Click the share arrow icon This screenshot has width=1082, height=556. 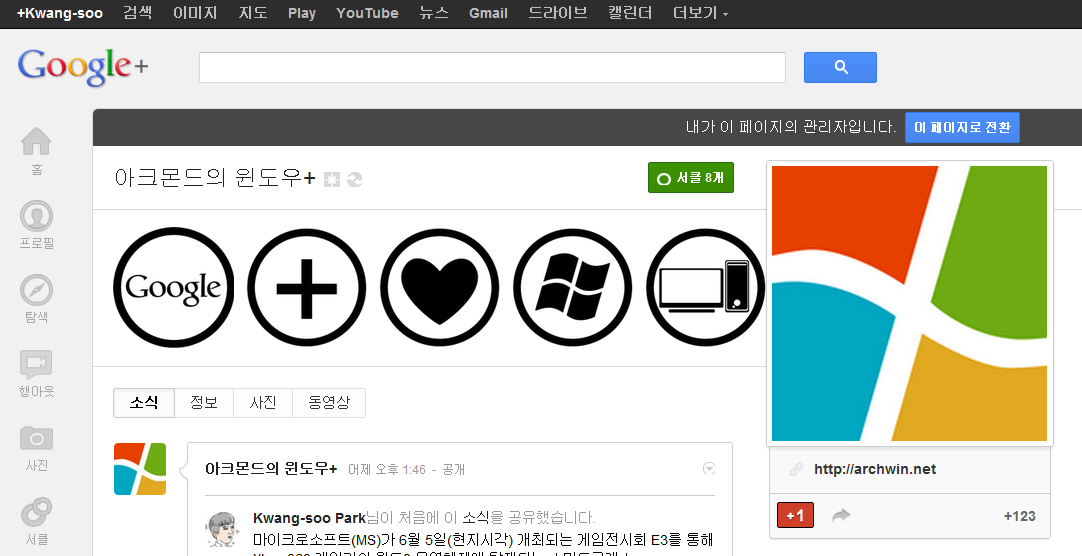click(840, 515)
